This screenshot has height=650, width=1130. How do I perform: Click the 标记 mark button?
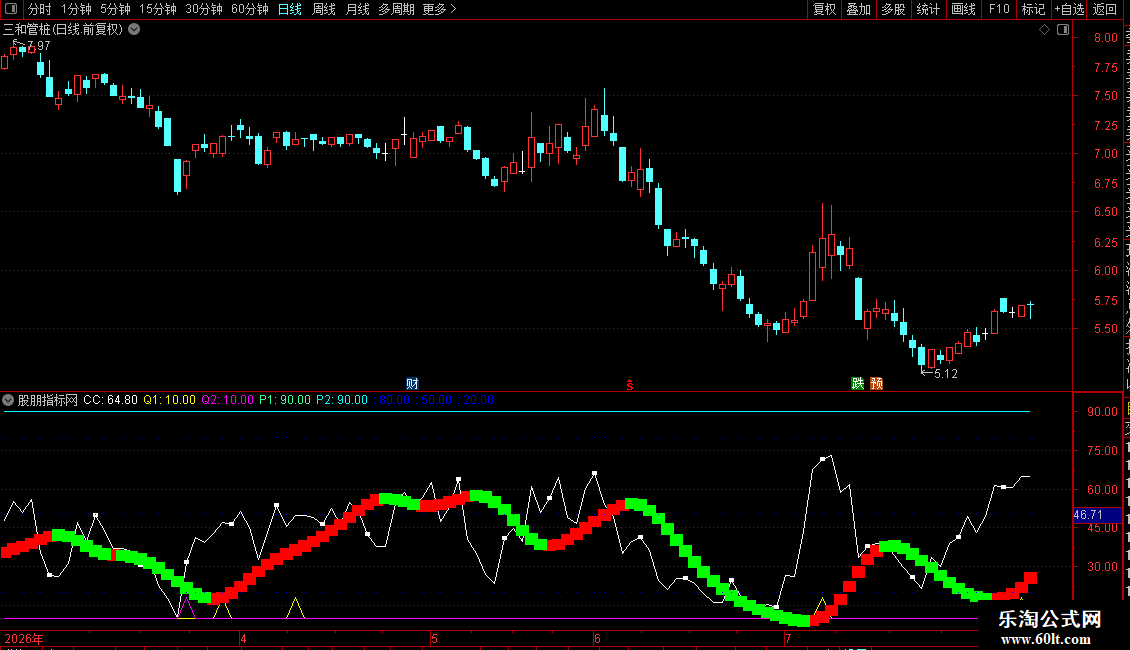(1033, 9)
